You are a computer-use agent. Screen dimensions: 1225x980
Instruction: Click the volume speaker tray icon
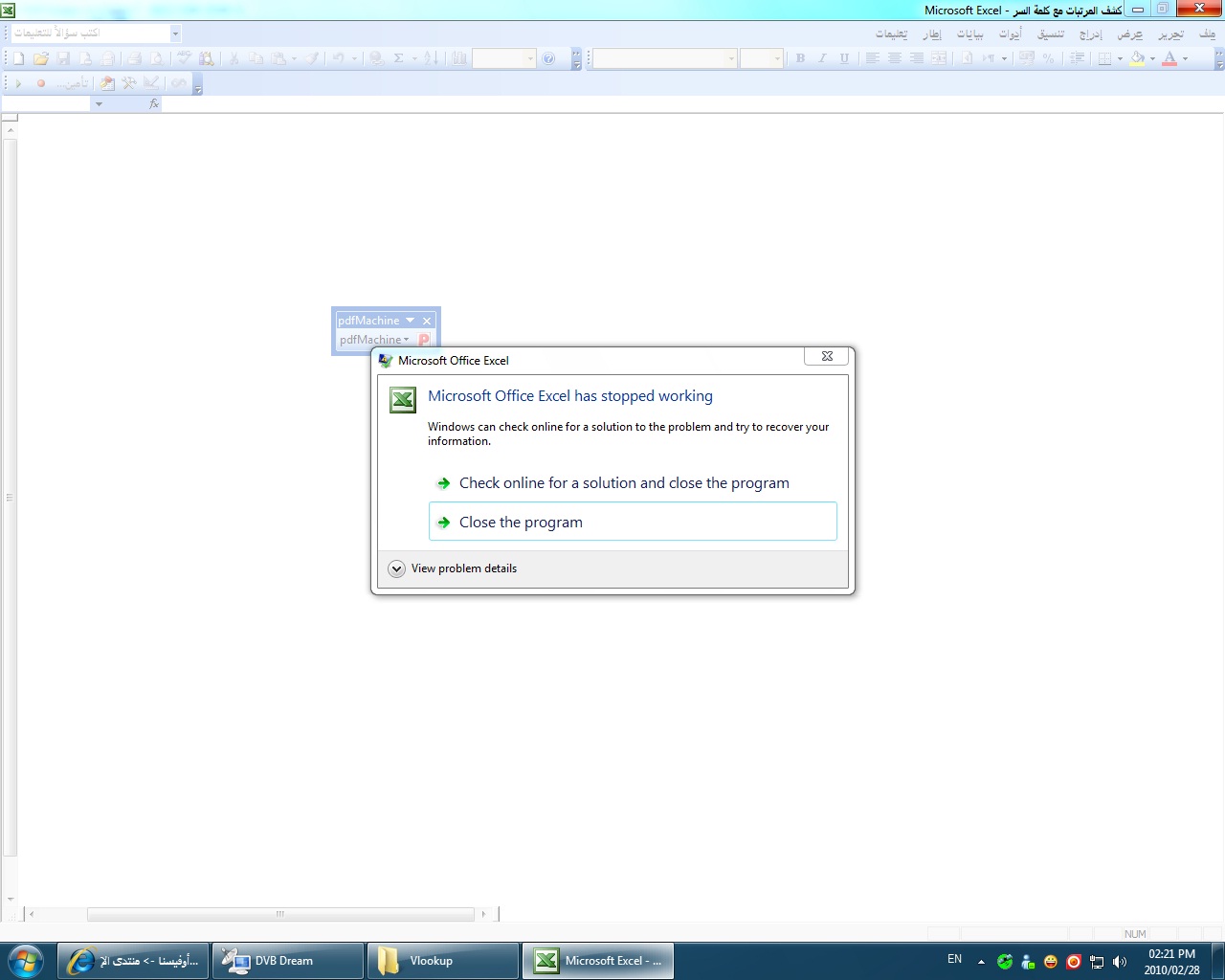[1120, 962]
